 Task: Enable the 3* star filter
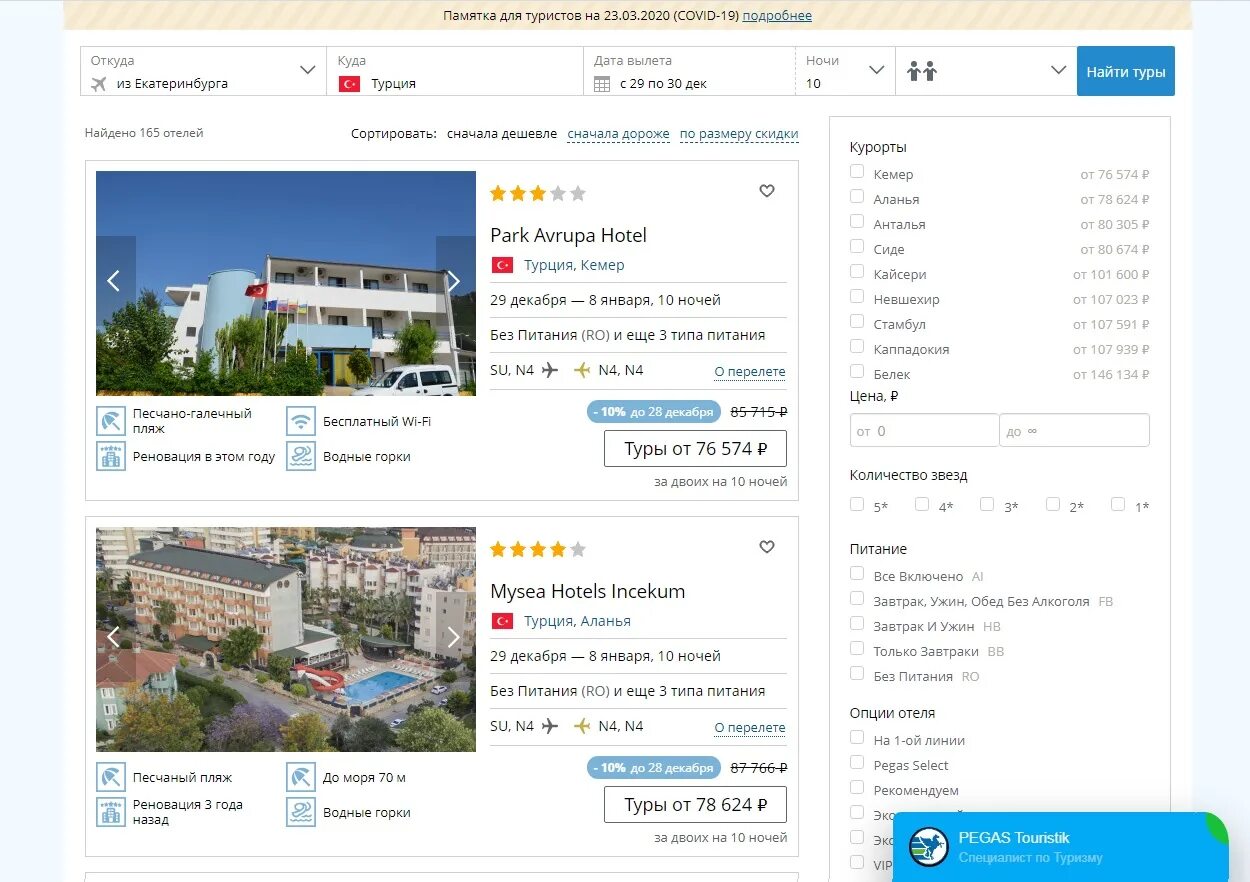[987, 504]
